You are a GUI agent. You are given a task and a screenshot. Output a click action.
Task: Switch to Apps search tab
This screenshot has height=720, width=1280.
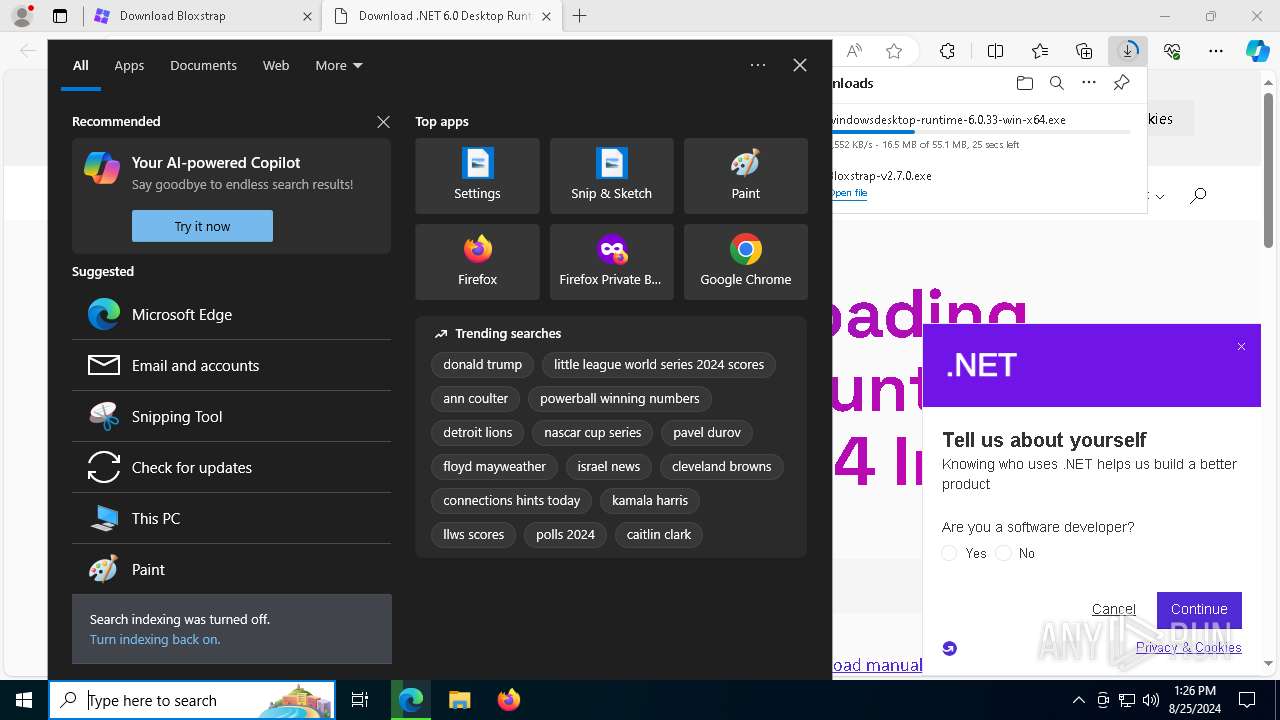(x=129, y=65)
